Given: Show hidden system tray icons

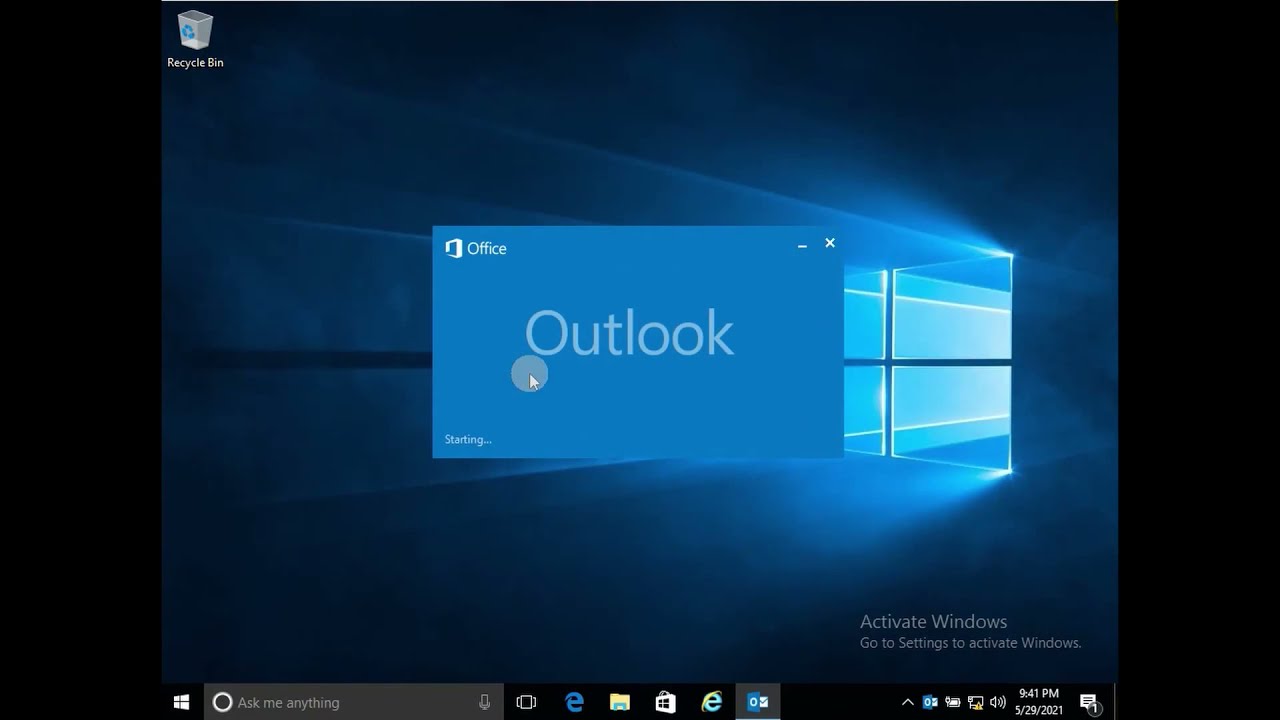Looking at the screenshot, I should tap(907, 702).
